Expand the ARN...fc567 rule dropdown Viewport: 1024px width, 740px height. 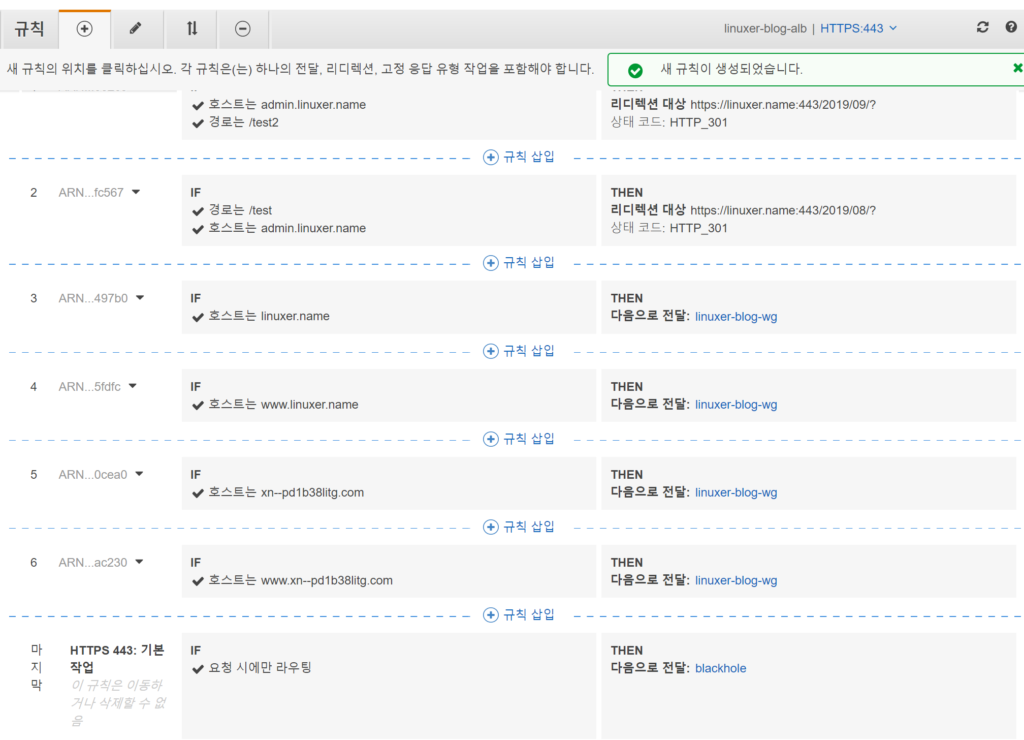136,192
